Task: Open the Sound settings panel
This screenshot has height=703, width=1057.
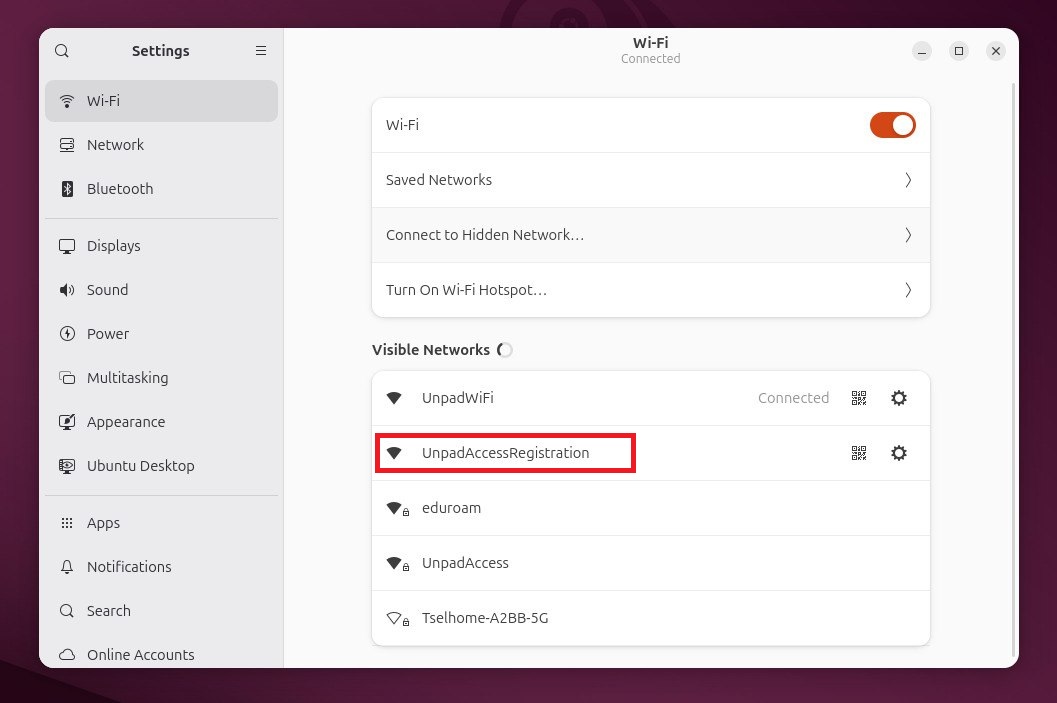Action: pyautogui.click(x=161, y=290)
